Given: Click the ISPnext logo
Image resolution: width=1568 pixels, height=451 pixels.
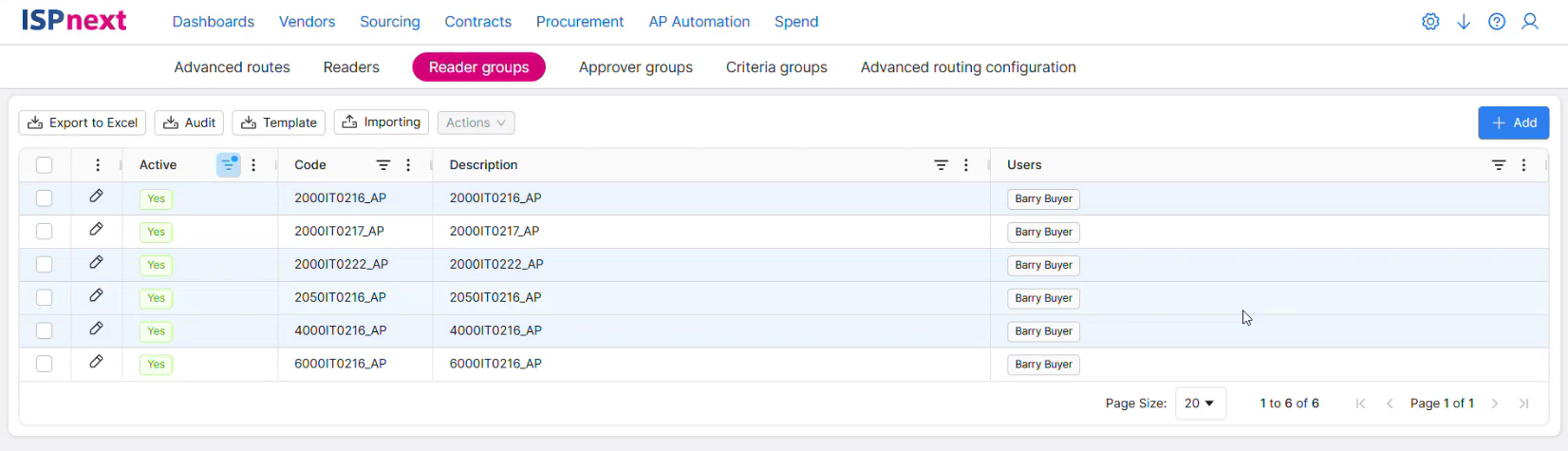Looking at the screenshot, I should pyautogui.click(x=74, y=21).
